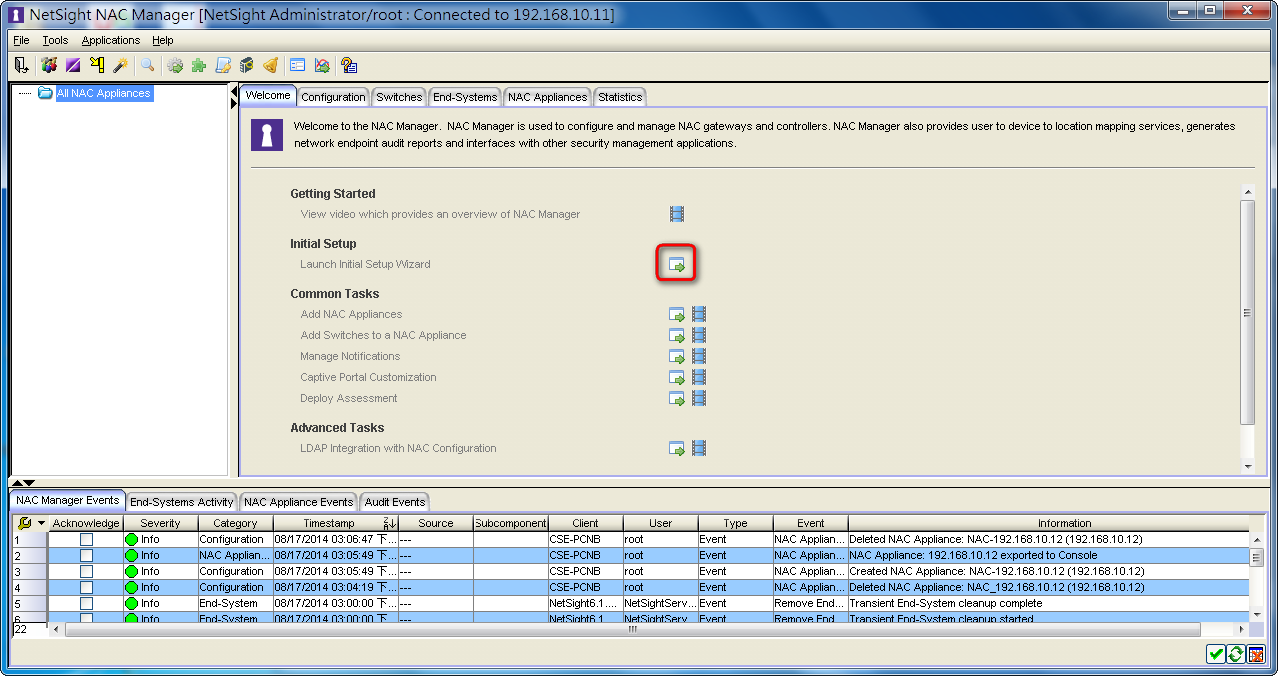Click the magic wand toolbar icon

[x=120, y=65]
